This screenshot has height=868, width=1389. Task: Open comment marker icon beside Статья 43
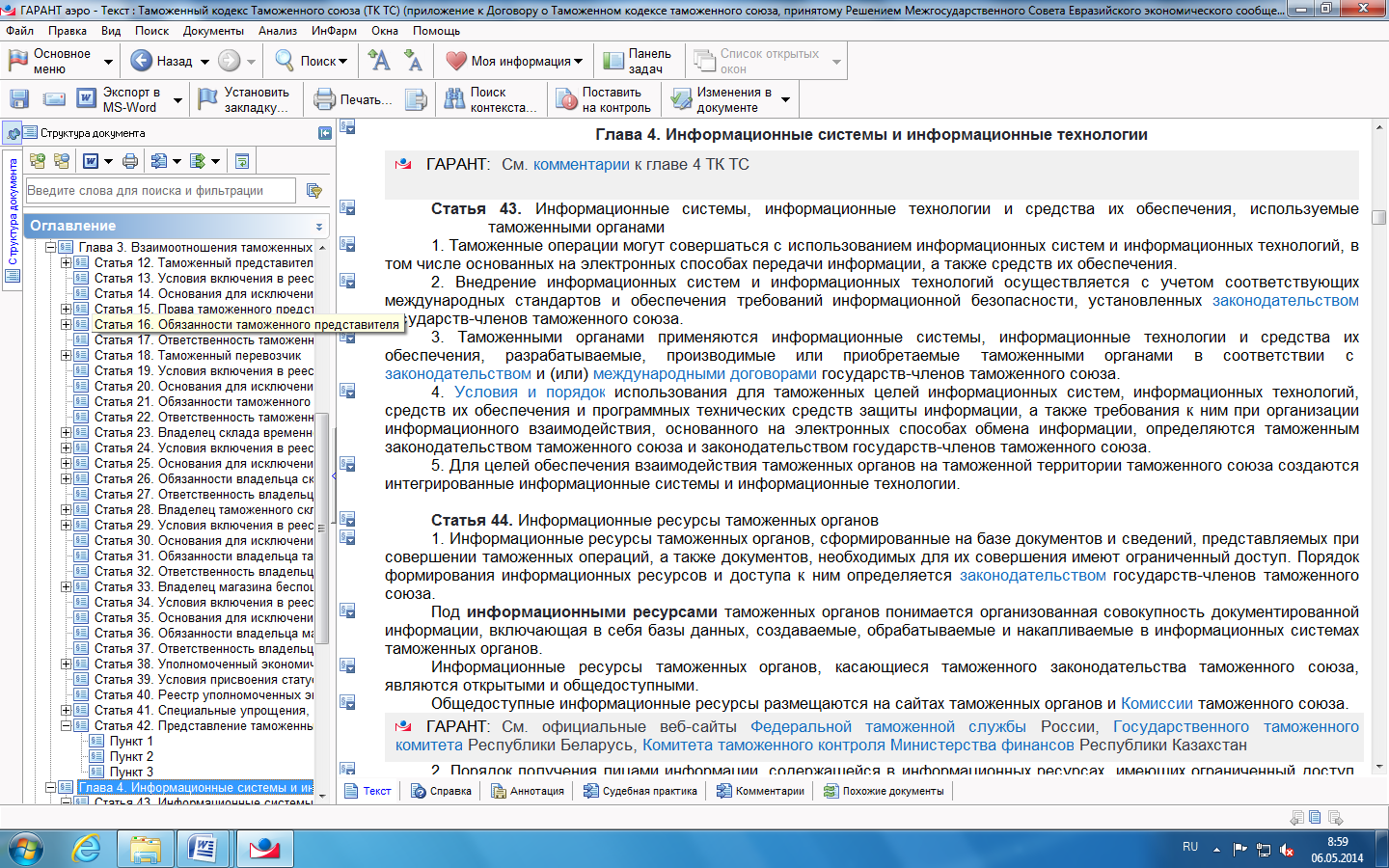point(348,207)
